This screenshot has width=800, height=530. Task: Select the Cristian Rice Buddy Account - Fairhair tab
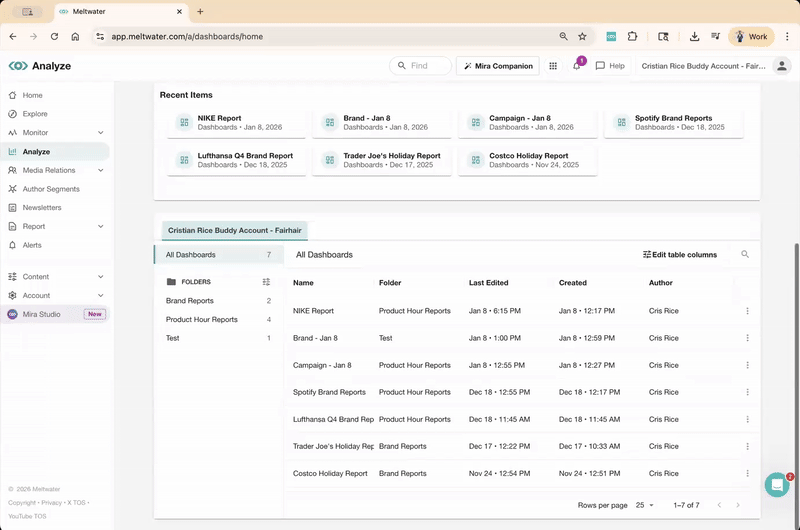click(x=235, y=231)
